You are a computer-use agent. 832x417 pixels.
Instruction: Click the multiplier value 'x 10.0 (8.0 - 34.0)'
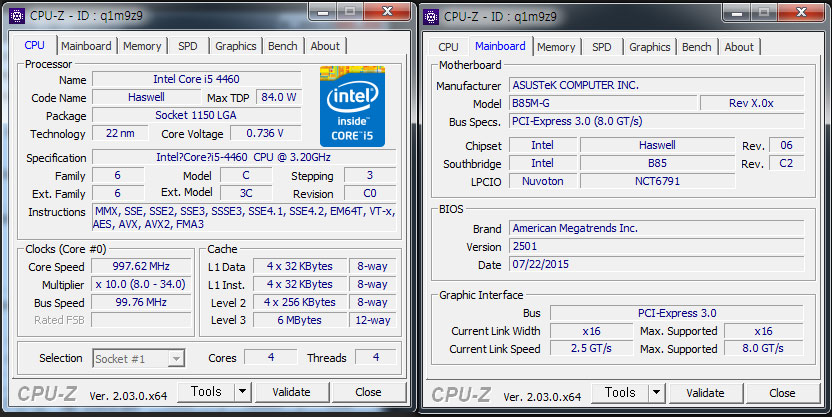click(x=141, y=284)
